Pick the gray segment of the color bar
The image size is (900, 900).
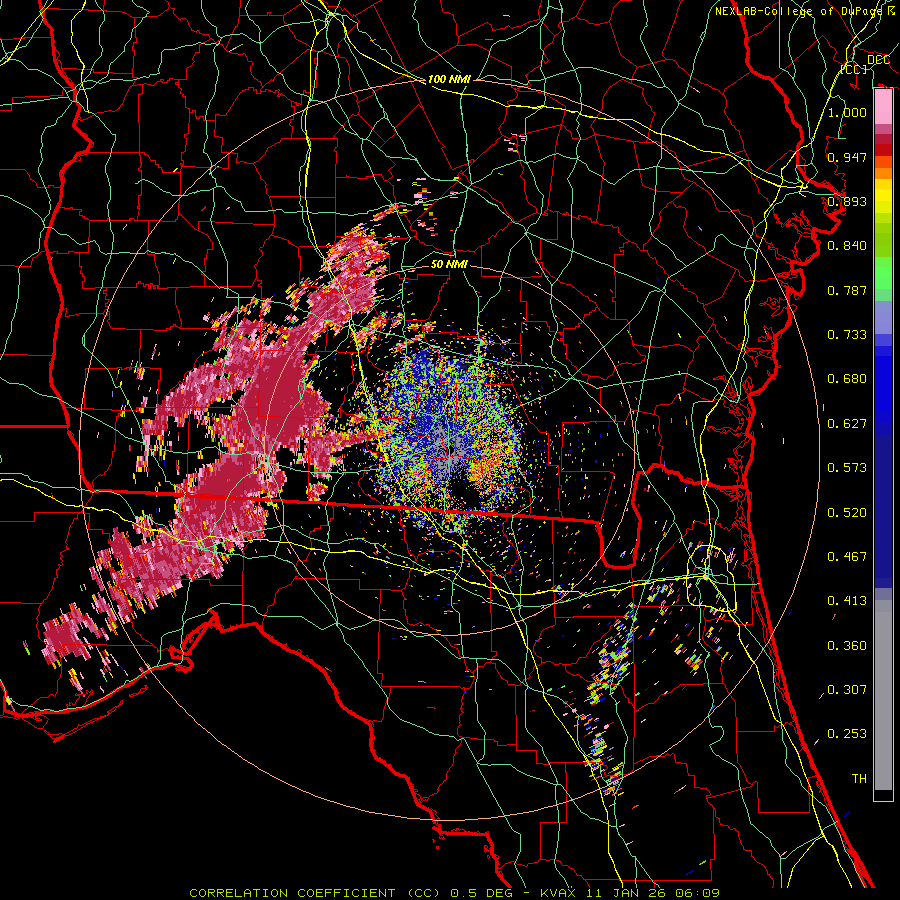[x=883, y=695]
